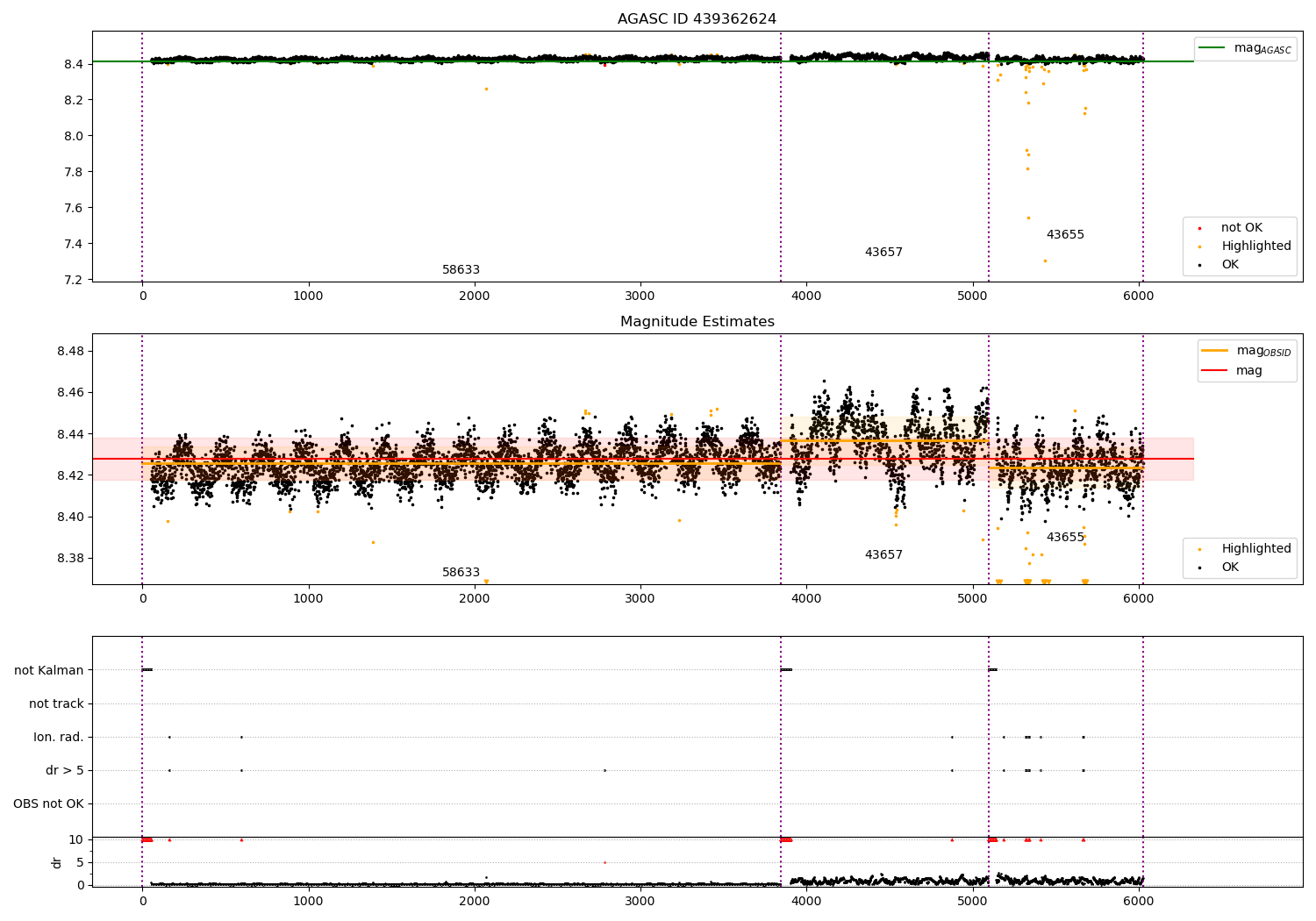Click the 'OBS not OK' axis label
1316x921 pixels.
tap(49, 803)
